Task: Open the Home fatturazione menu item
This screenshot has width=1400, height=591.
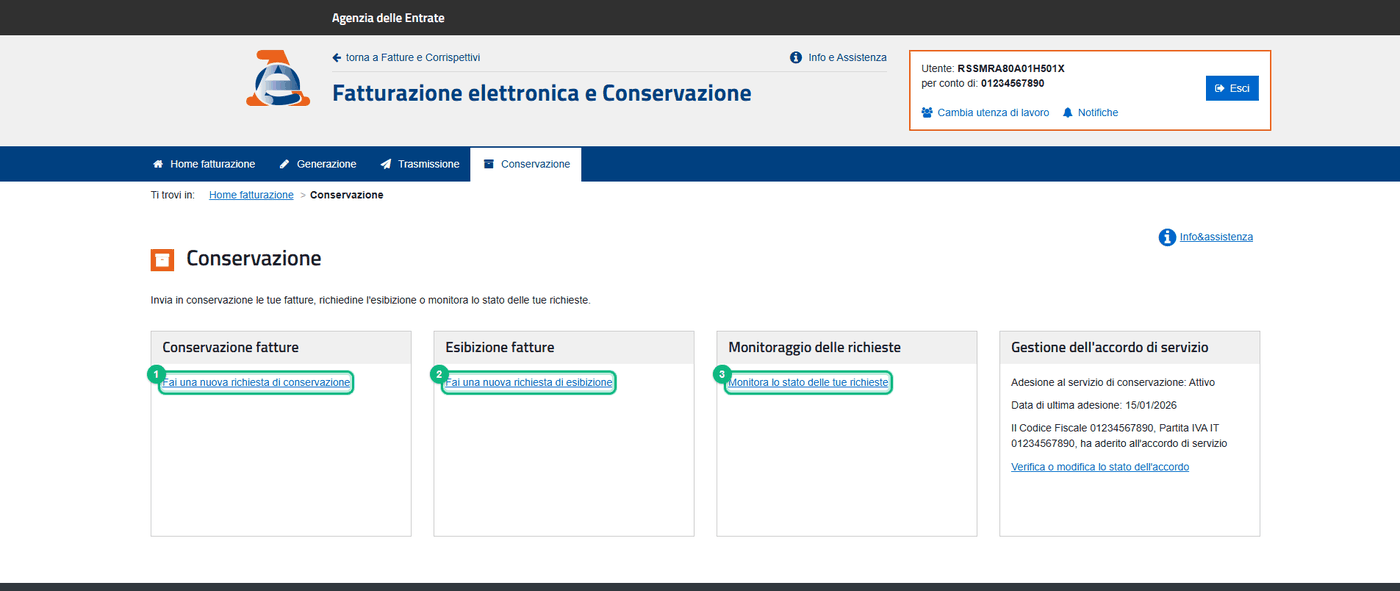Action: 204,164
